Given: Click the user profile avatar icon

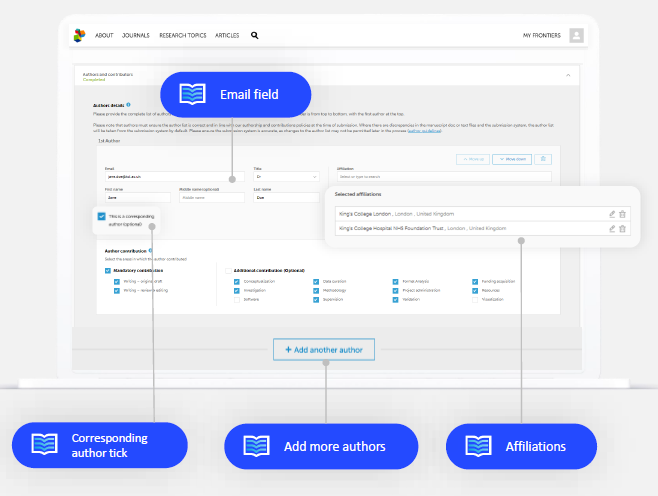Looking at the screenshot, I should click(x=576, y=35).
